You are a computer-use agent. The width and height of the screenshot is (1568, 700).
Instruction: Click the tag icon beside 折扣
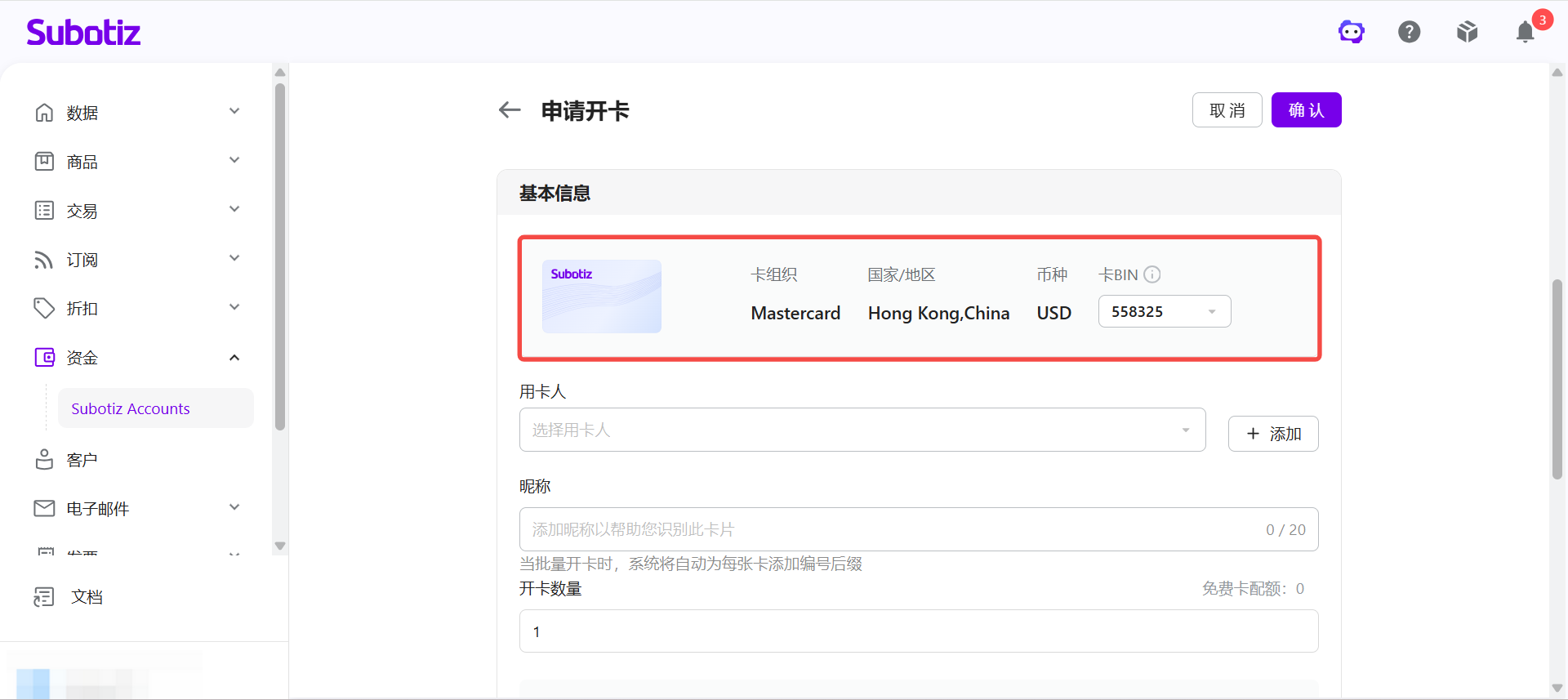click(44, 309)
